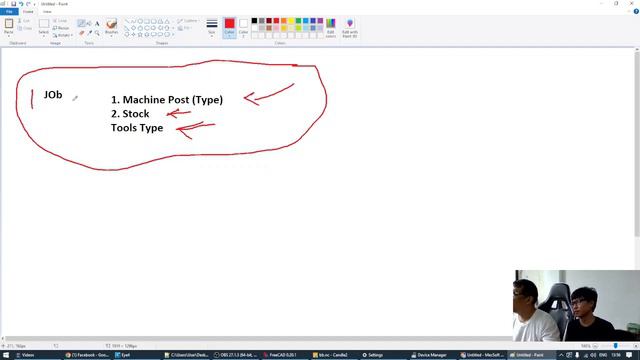The image size is (640, 360).
Task: Click the horizontal scrollbar below the canvas
Action: point(258,338)
